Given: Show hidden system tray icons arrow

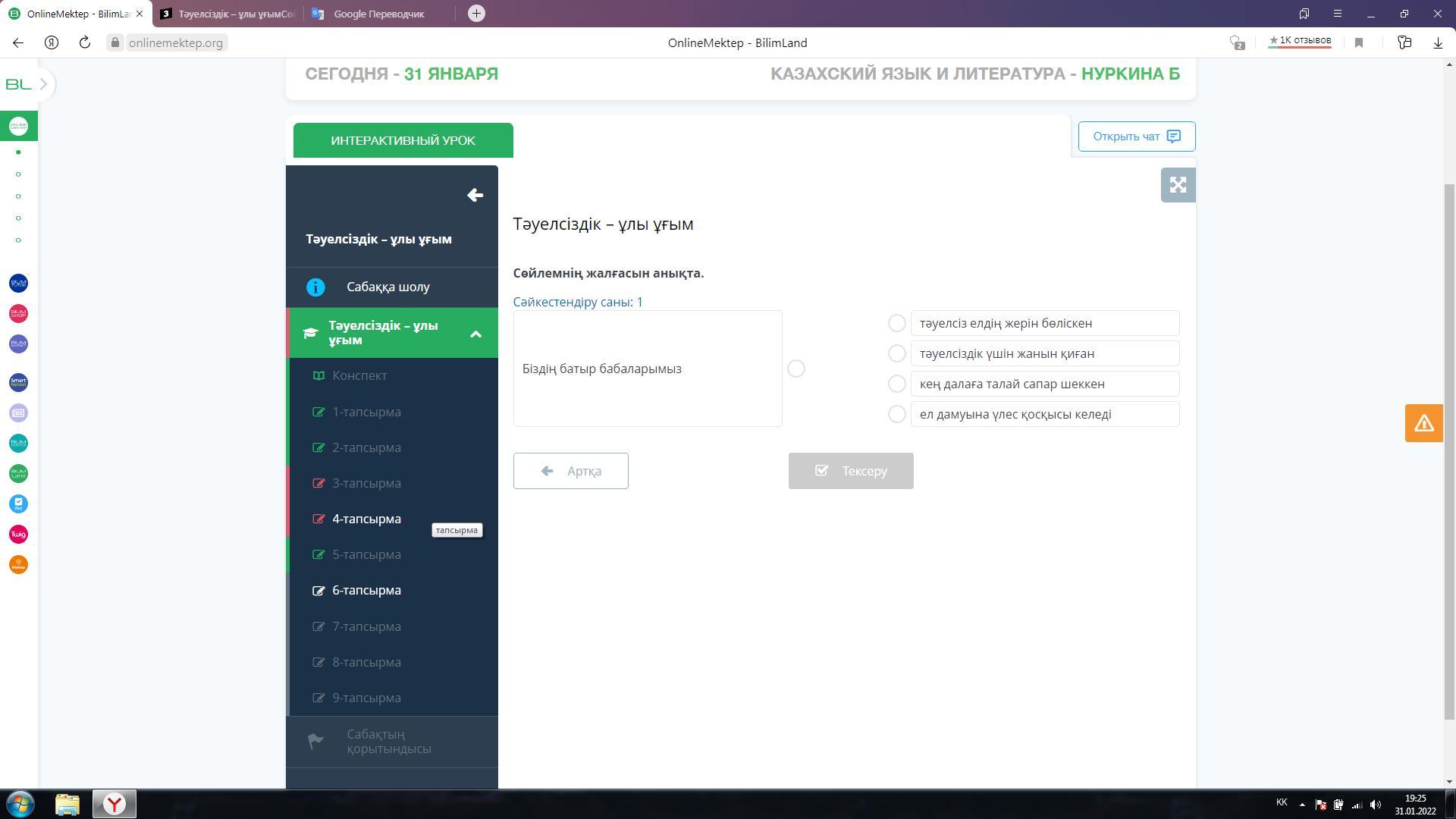Looking at the screenshot, I should click(1302, 805).
